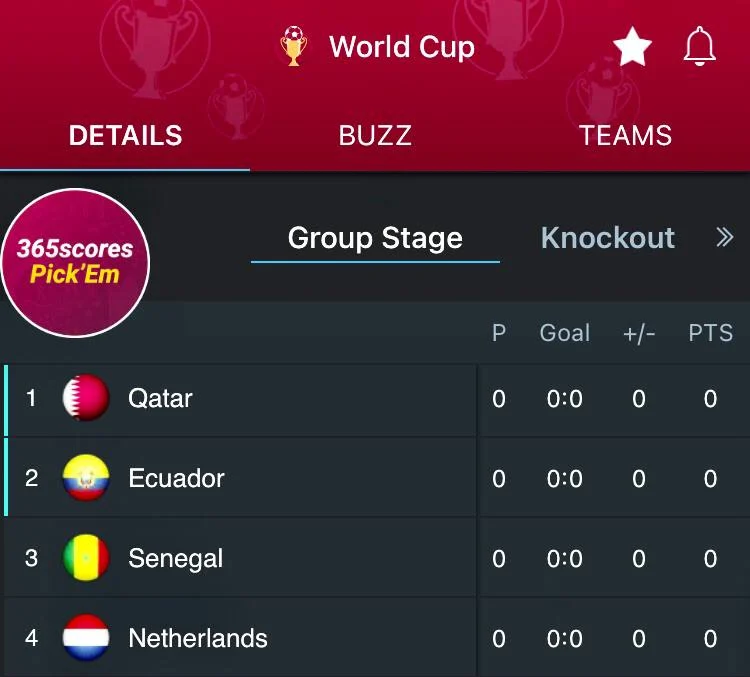Tap the Netherlands flag icon
The height and width of the screenshot is (677, 750).
(x=86, y=638)
